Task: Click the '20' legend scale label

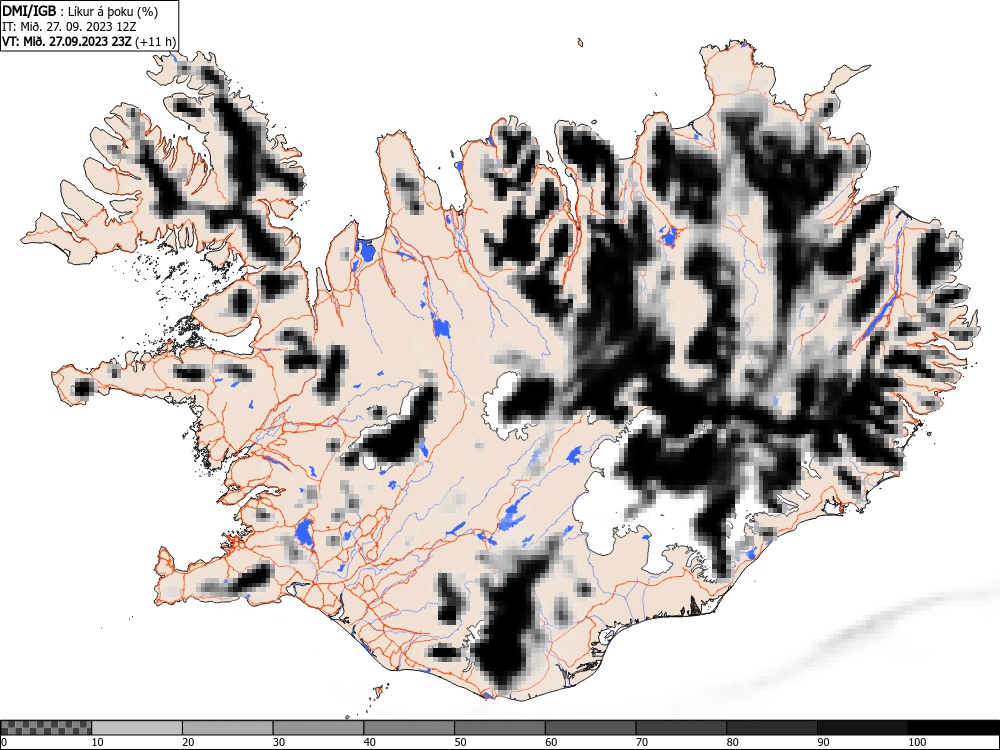Action: (x=188, y=742)
